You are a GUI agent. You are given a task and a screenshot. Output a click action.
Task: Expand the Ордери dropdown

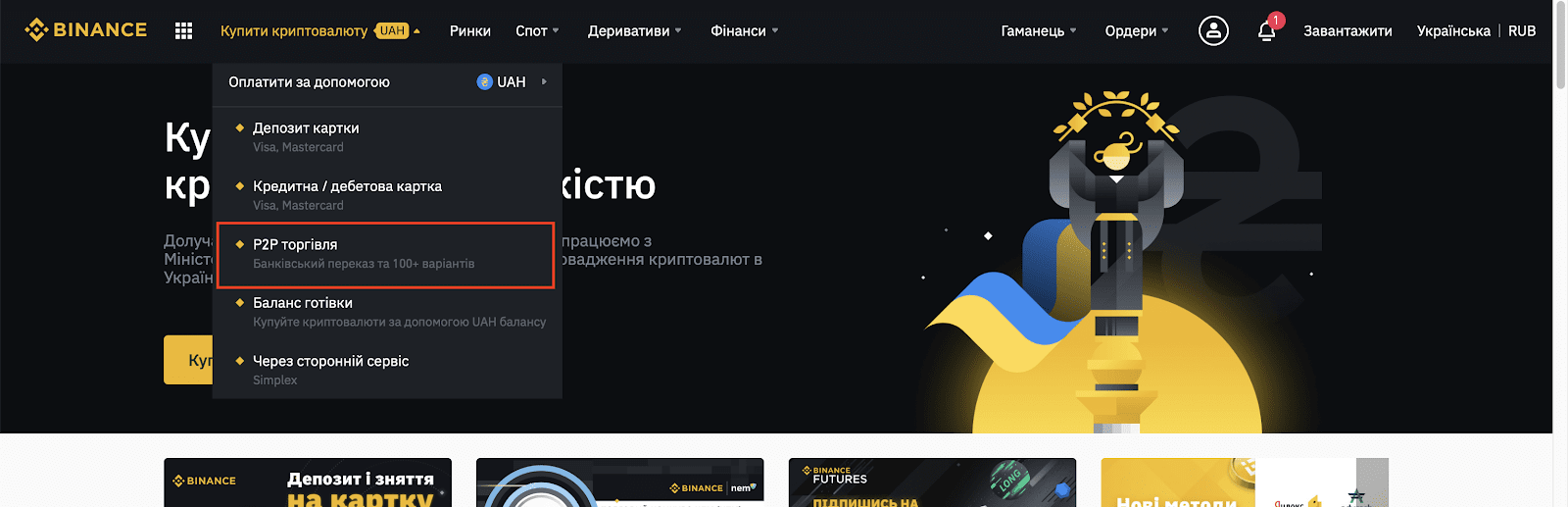point(1136,31)
